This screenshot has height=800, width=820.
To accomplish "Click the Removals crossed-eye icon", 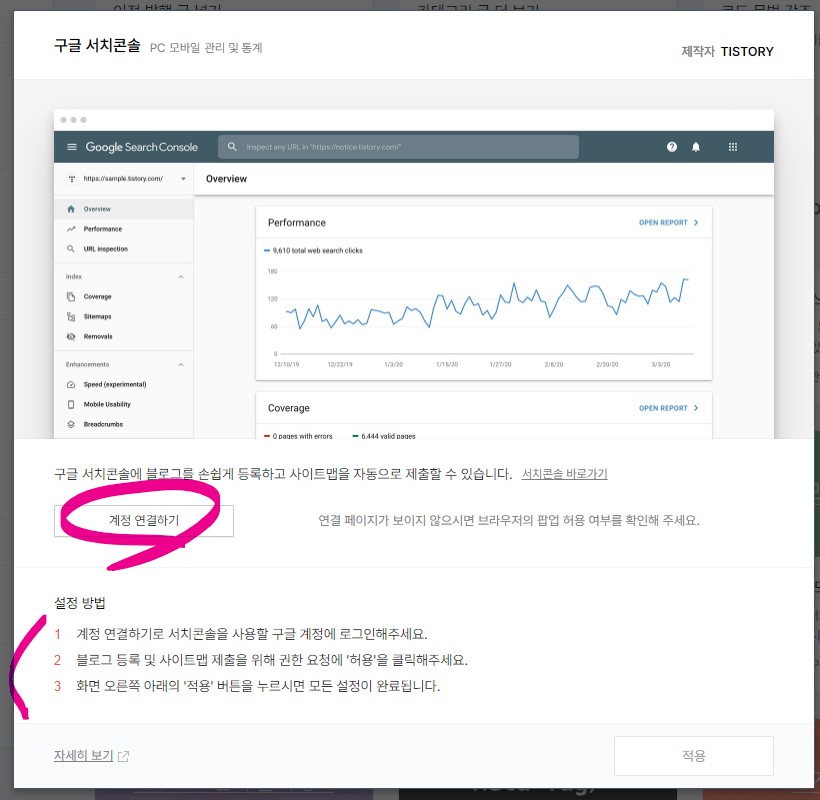I will coord(71,336).
